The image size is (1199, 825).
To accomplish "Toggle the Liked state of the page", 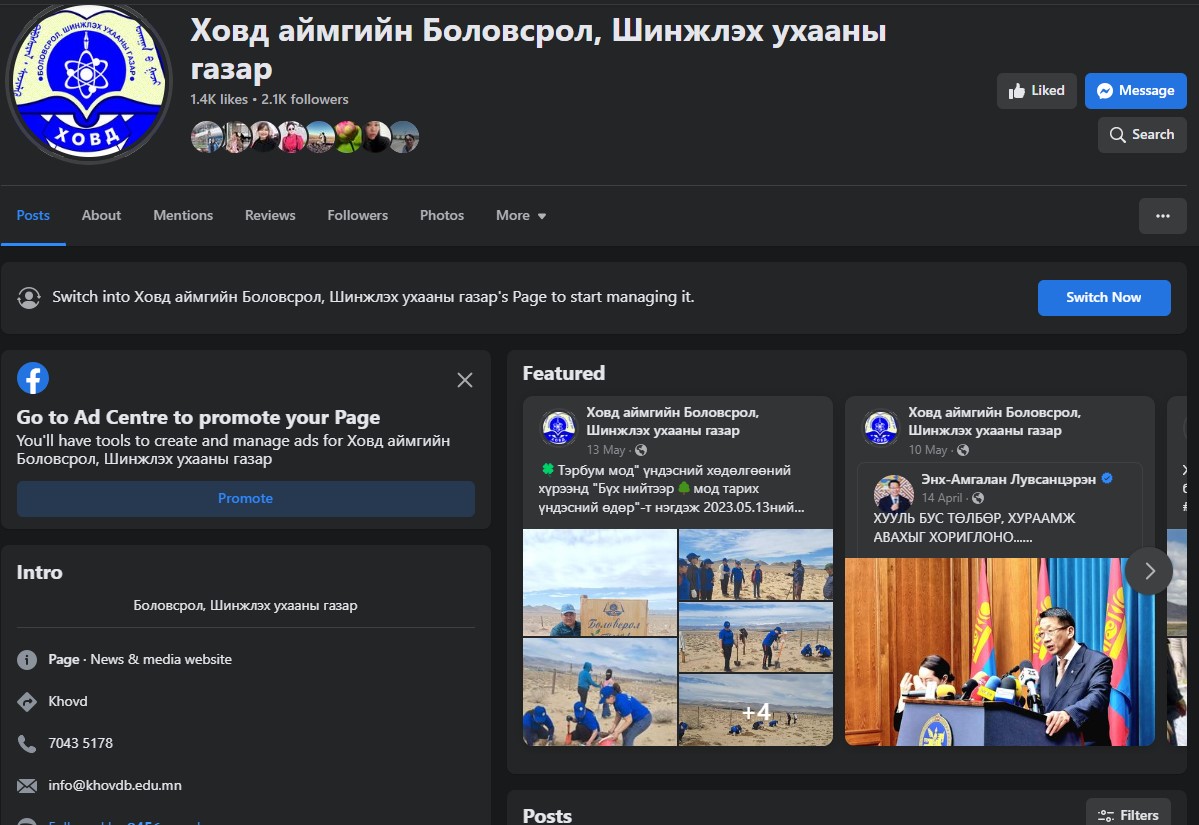I will [1036, 90].
